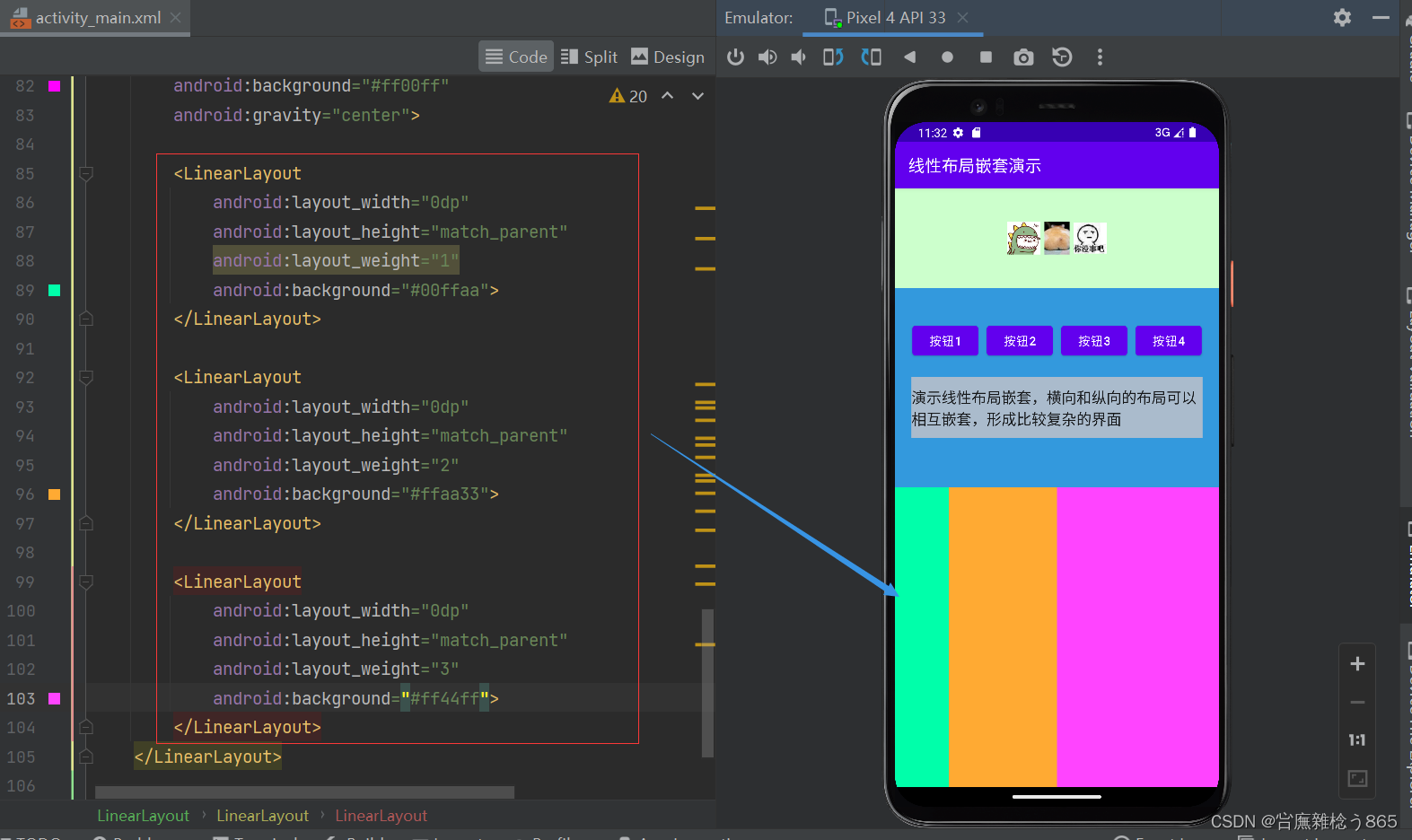
Task: Click the layout_weight="3" code on line 102
Action: tap(336, 669)
